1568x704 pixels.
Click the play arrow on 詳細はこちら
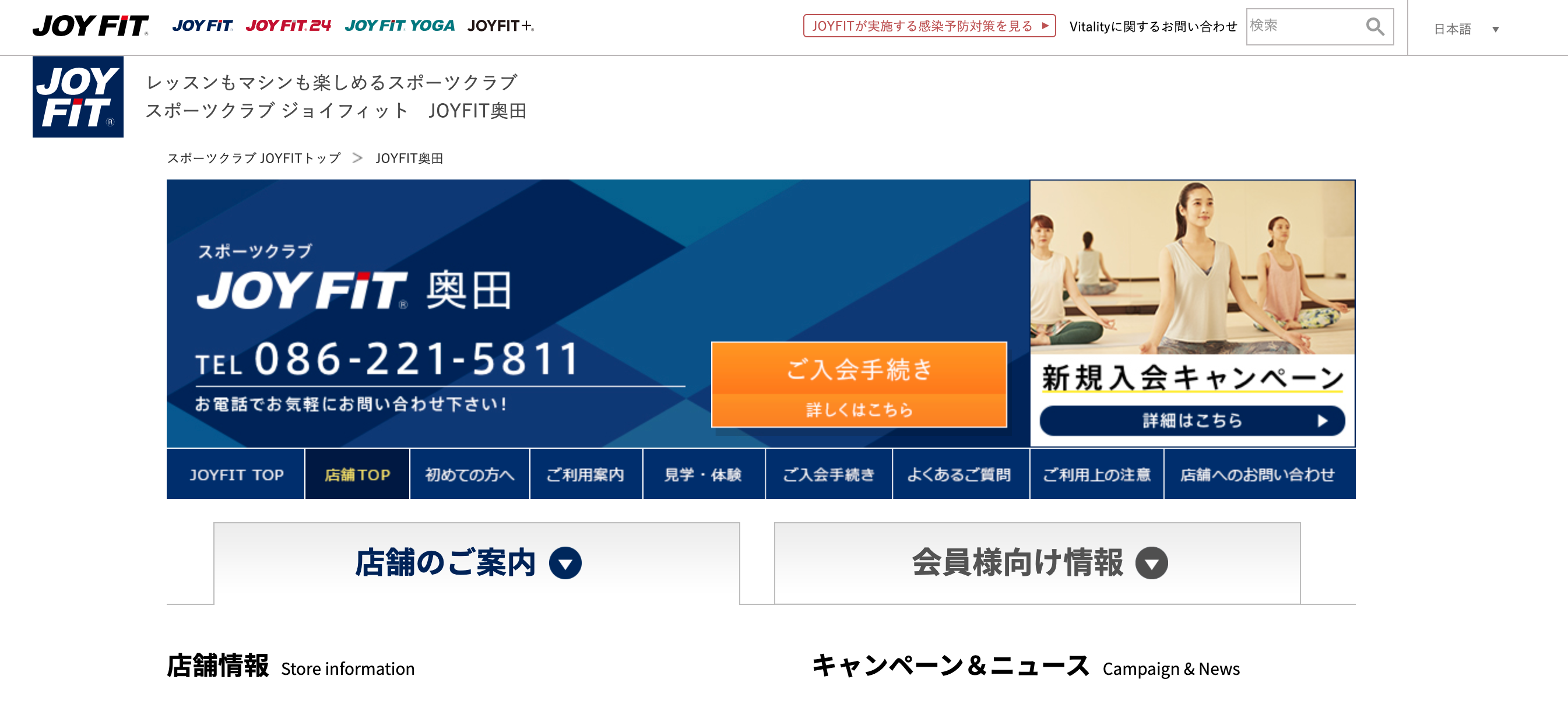[x=1322, y=421]
